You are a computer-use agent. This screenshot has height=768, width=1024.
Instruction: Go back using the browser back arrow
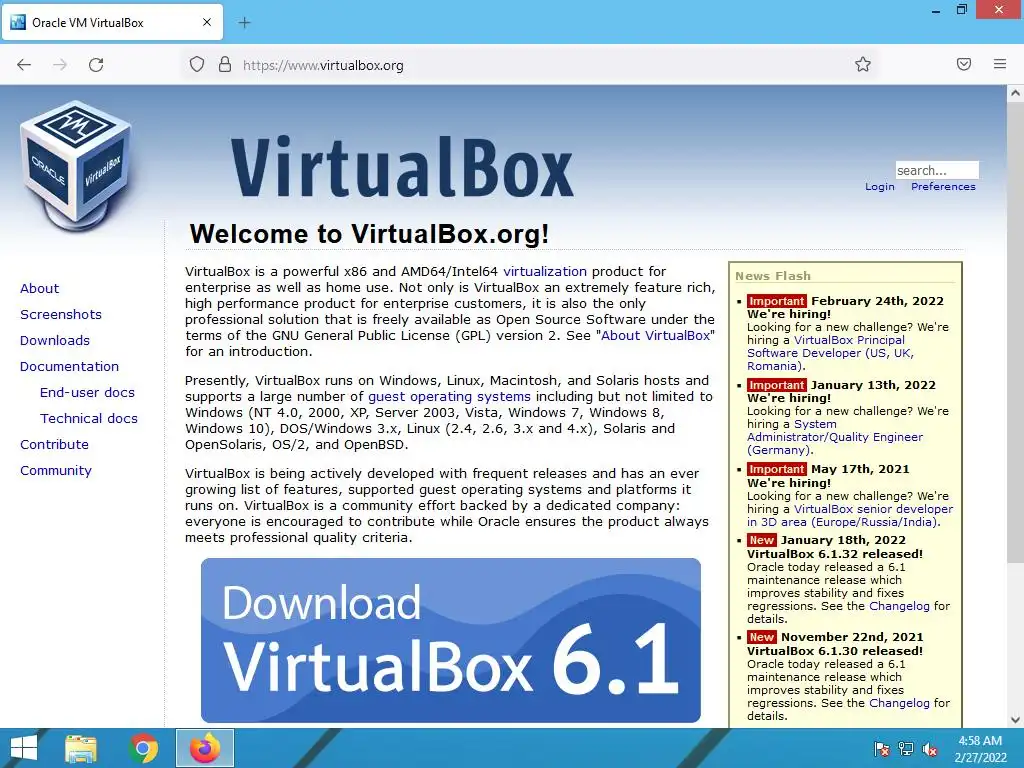click(24, 65)
